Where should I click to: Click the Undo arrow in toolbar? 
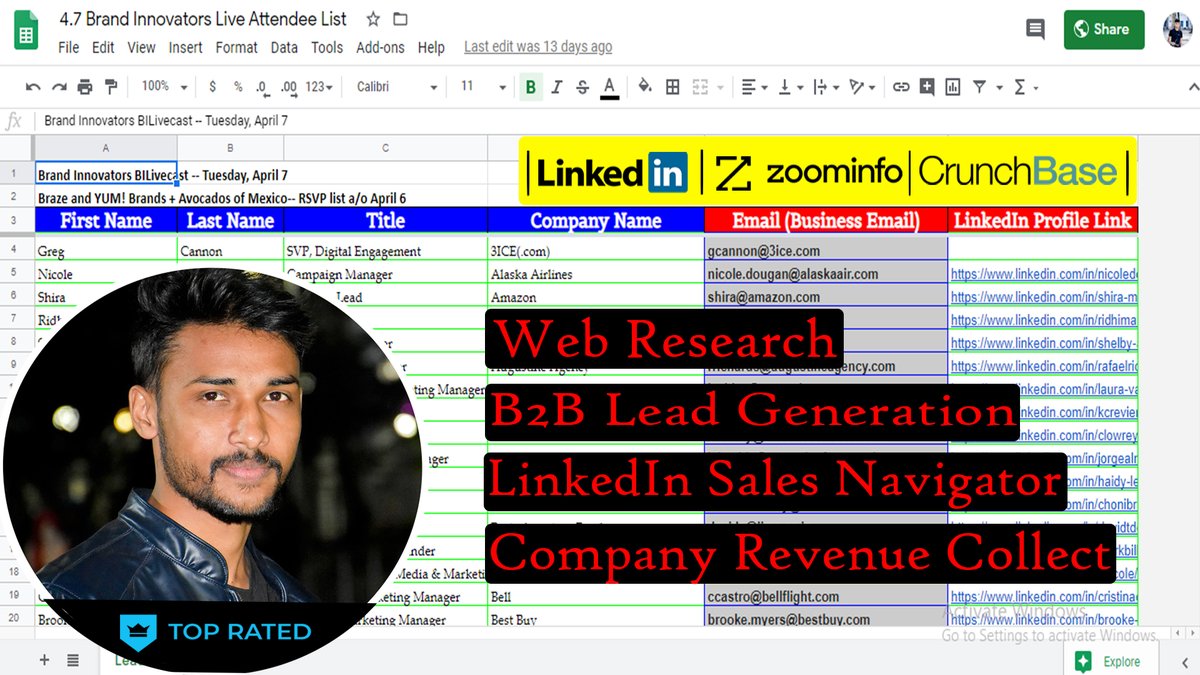(33, 87)
